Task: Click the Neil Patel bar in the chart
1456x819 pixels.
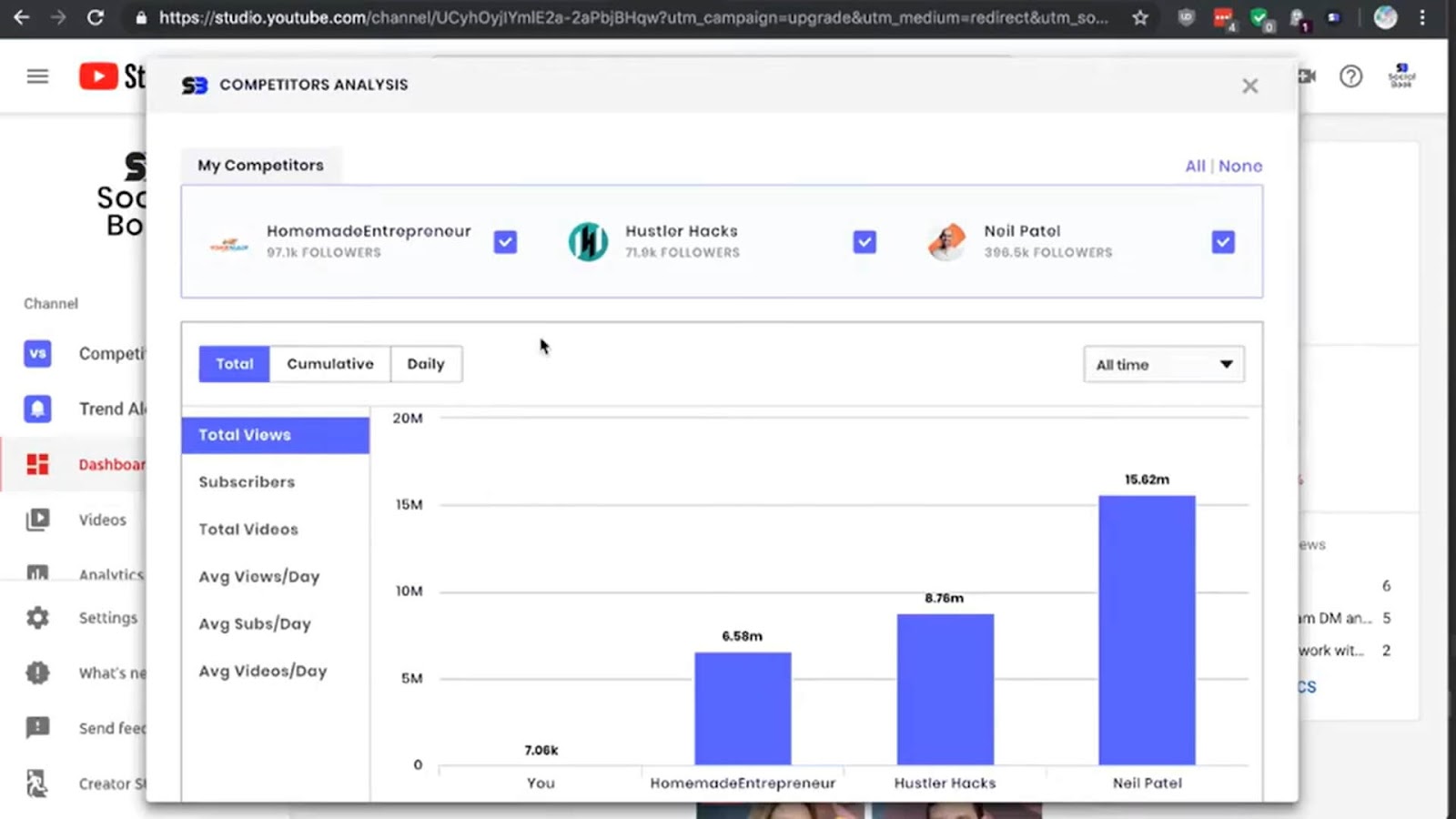Action: click(x=1147, y=630)
